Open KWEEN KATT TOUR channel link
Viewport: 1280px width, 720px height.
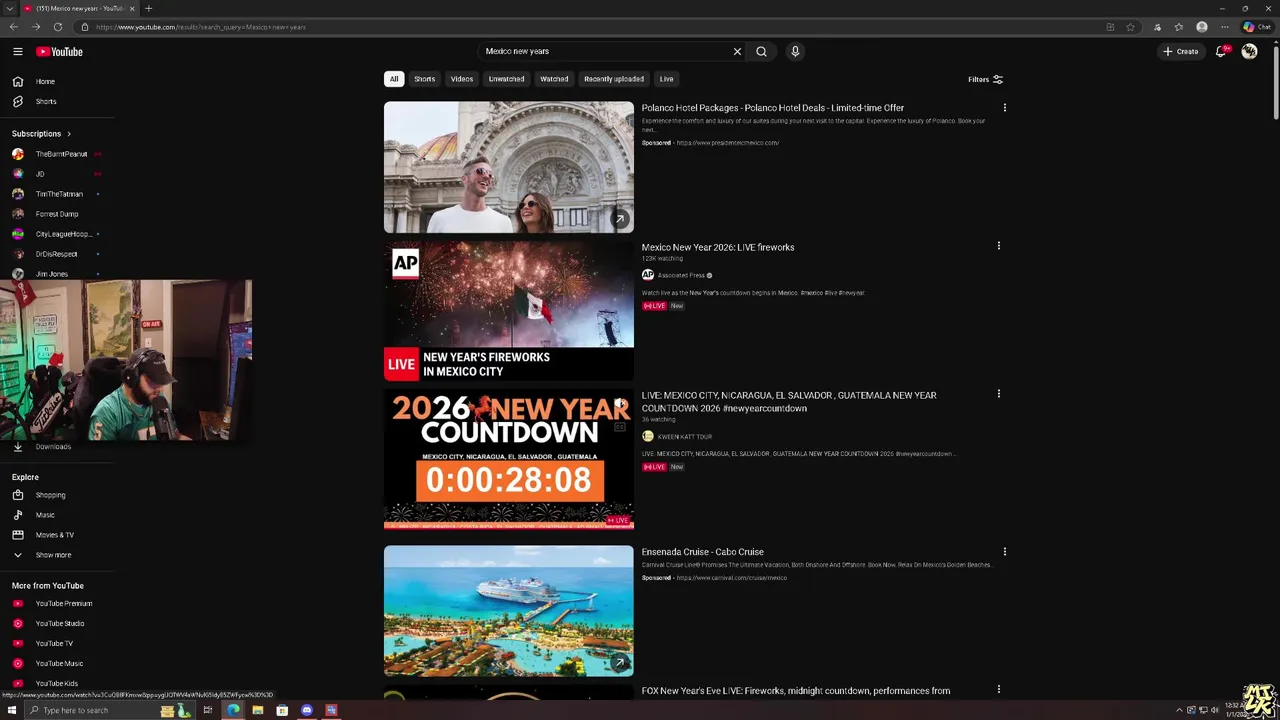(685, 436)
